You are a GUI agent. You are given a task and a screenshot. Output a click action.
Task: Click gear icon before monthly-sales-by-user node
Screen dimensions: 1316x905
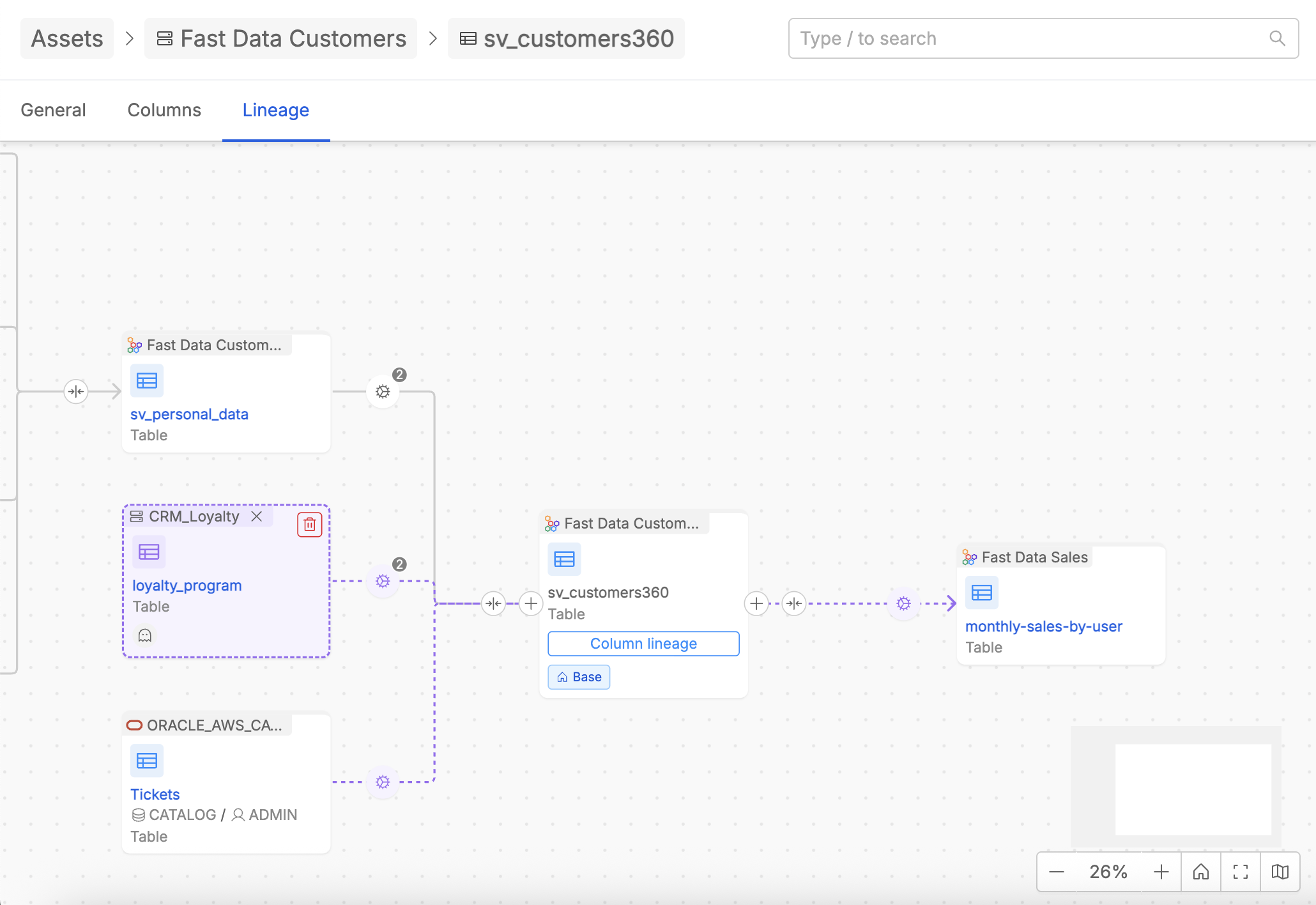(x=903, y=603)
